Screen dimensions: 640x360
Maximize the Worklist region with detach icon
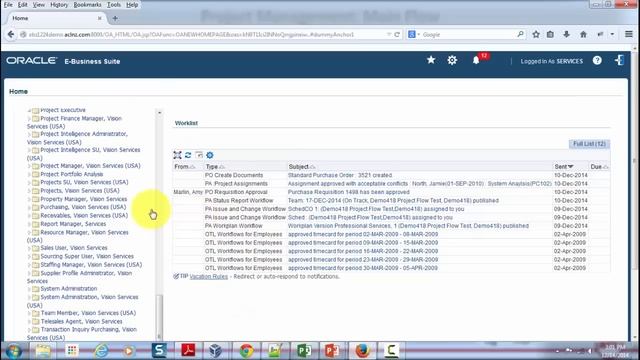tap(177, 155)
